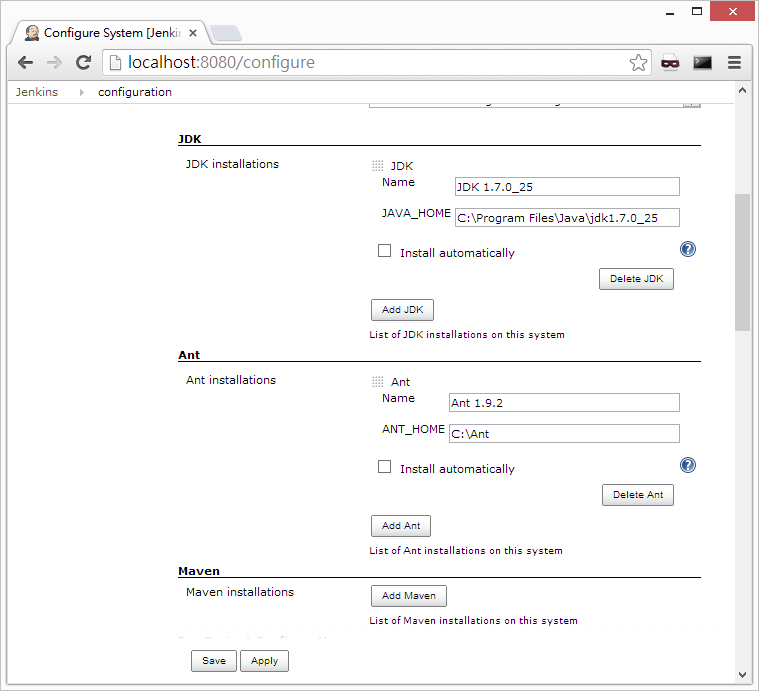Click the Jenkins breadcrumb link
This screenshot has width=759, height=691.
[37, 92]
